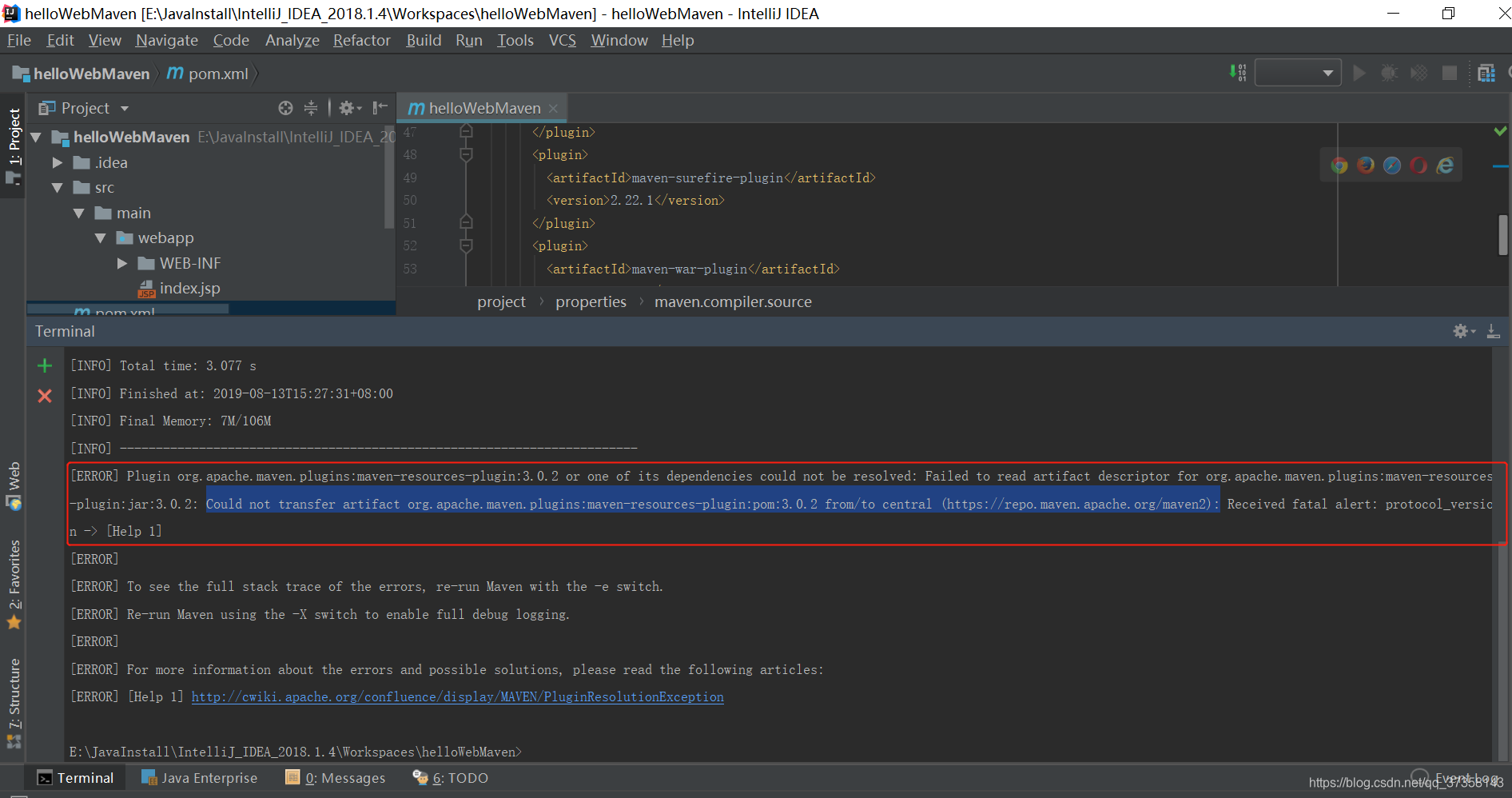Click red X Close Session in Terminal
Viewport: 1512px width, 798px height.
[x=45, y=396]
